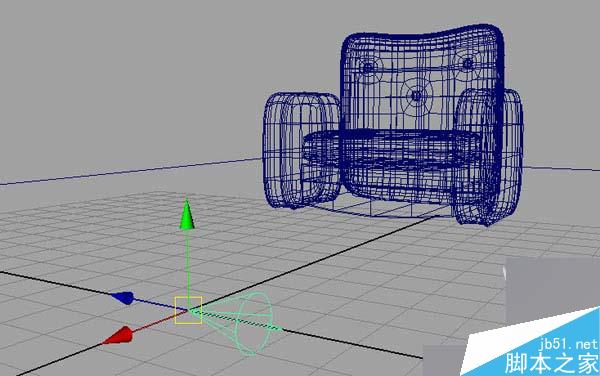Click the green Y-axis move arrow

tap(187, 214)
